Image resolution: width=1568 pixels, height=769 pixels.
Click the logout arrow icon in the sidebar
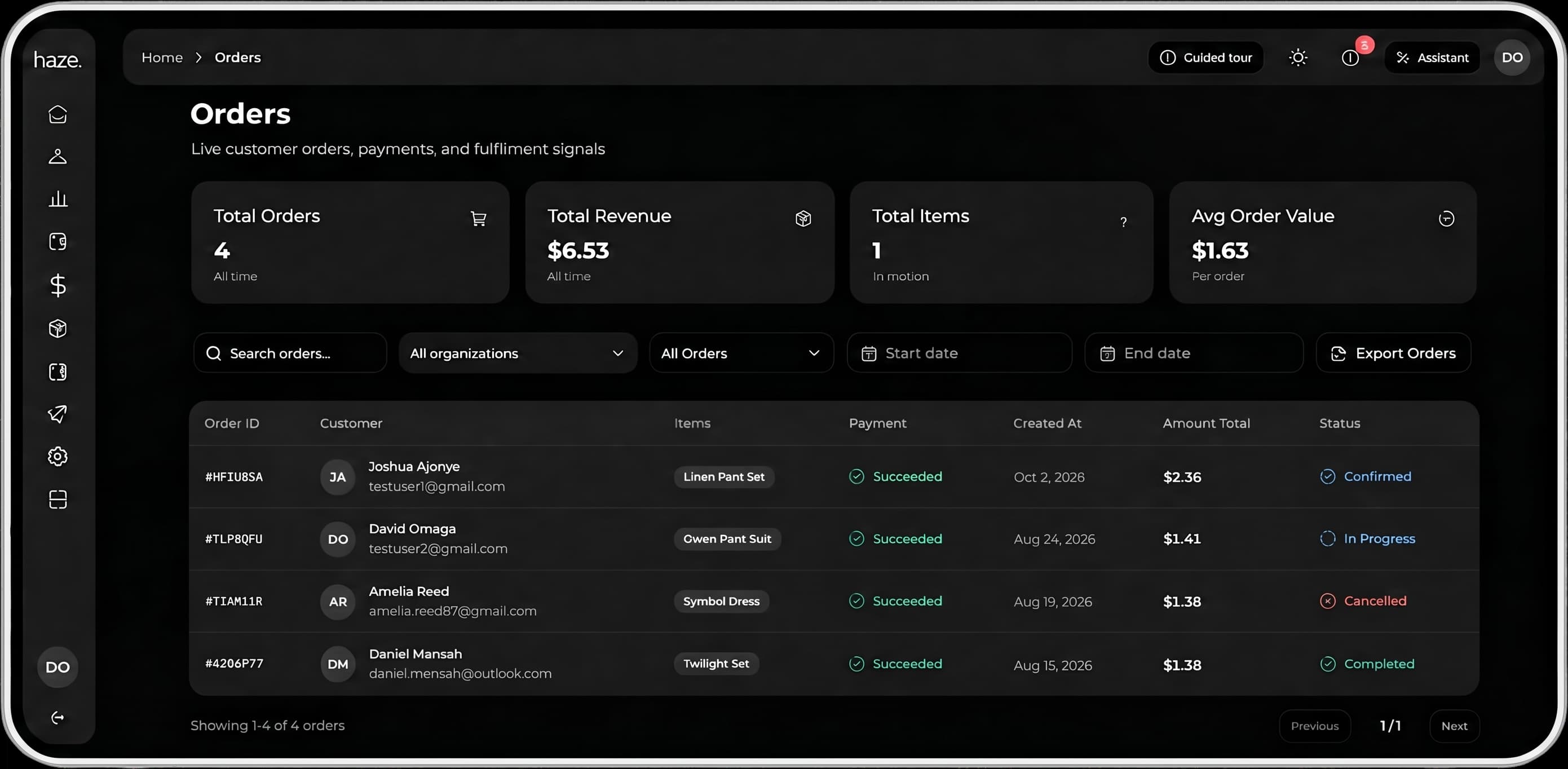[58, 718]
